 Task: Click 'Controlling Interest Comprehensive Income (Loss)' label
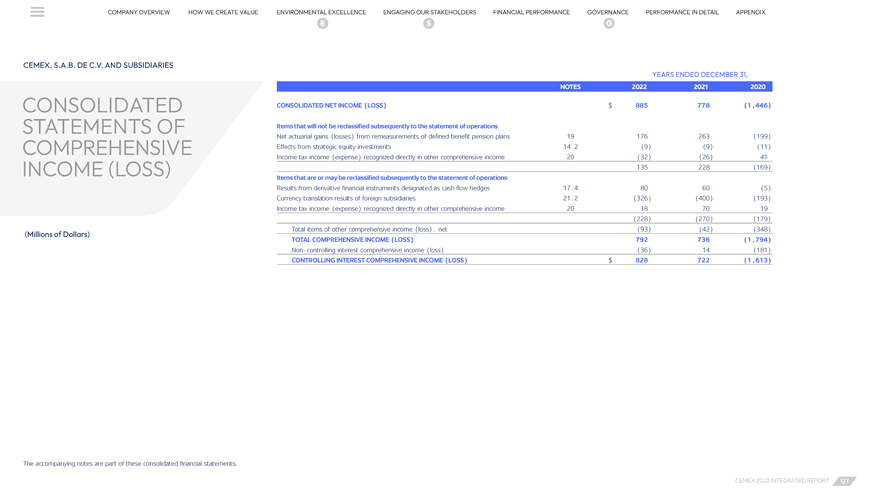click(379, 260)
